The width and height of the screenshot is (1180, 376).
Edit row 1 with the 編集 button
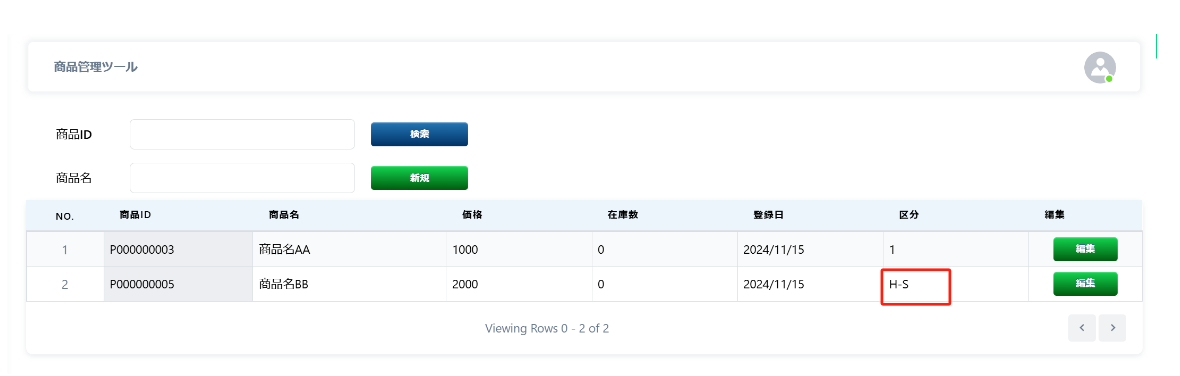coord(1084,249)
